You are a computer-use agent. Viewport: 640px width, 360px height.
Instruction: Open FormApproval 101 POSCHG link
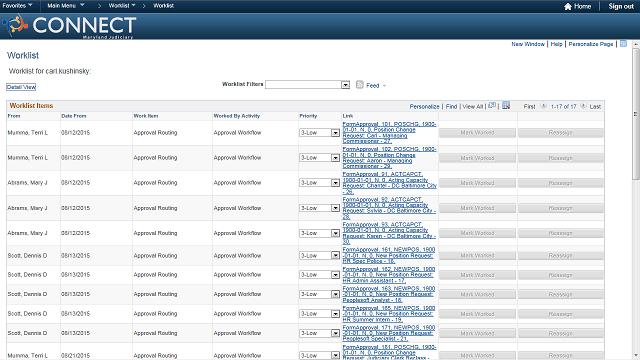click(x=389, y=133)
